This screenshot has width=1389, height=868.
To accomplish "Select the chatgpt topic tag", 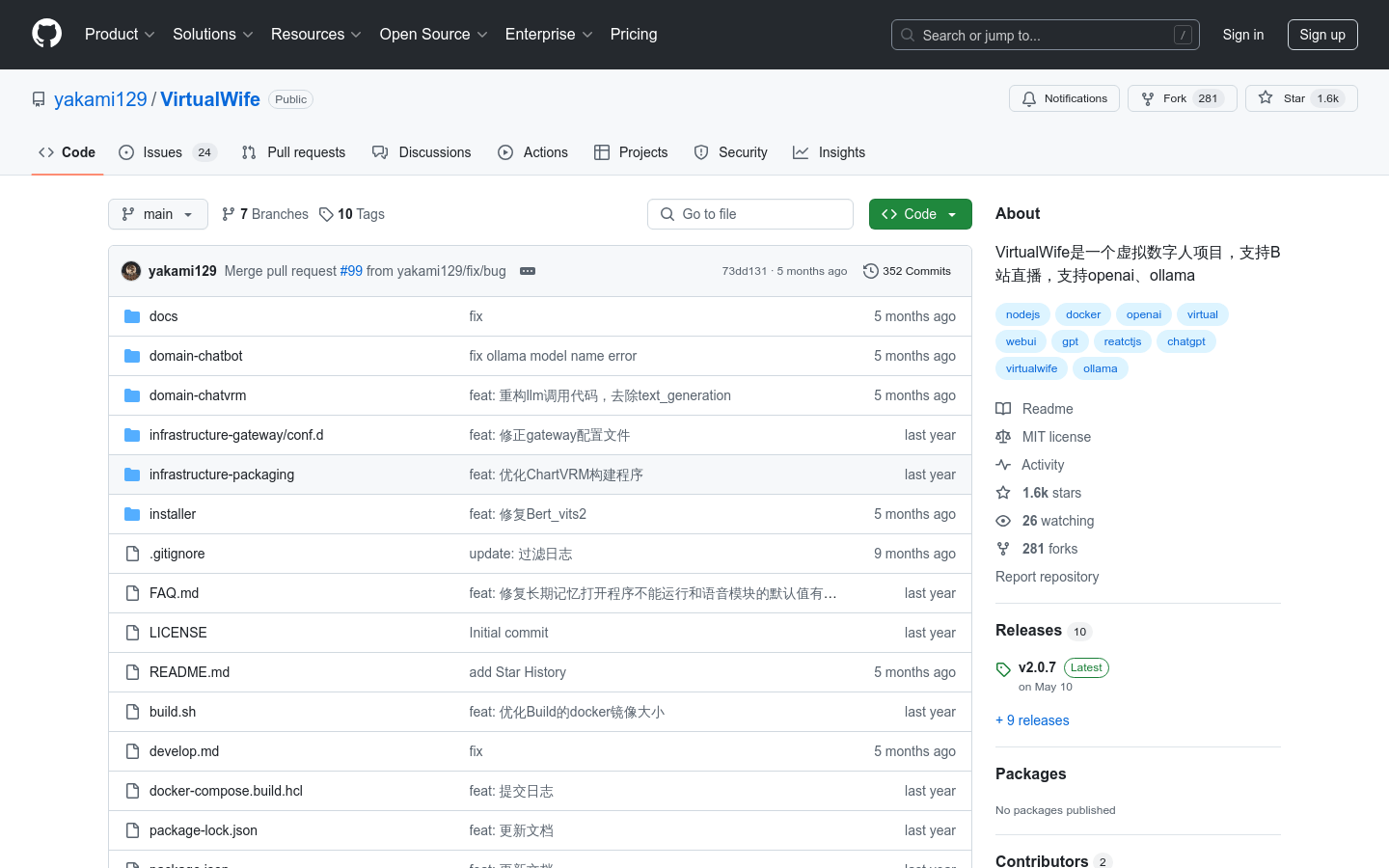I will point(1186,341).
